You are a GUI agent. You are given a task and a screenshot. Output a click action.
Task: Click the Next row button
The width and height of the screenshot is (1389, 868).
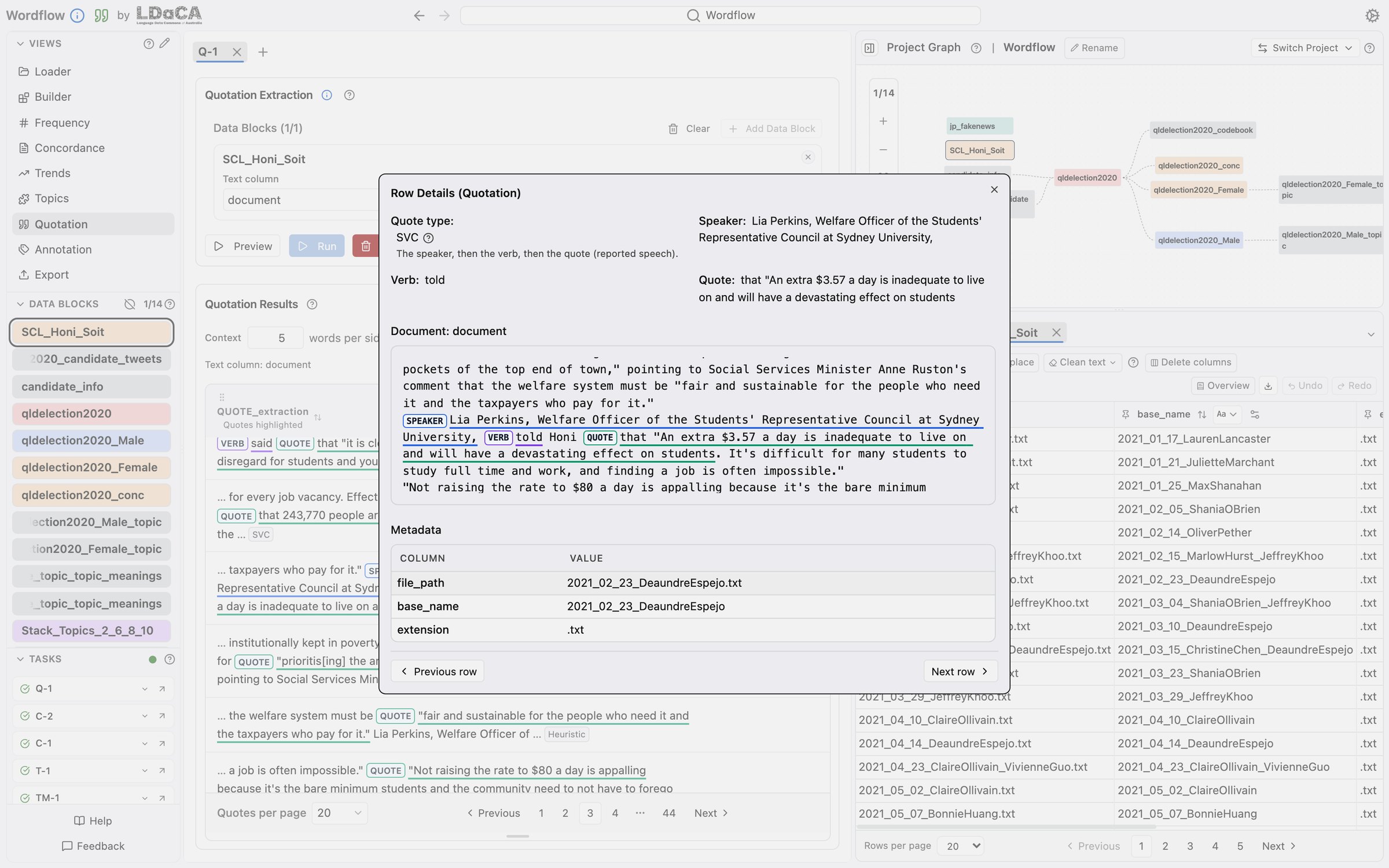(x=960, y=671)
